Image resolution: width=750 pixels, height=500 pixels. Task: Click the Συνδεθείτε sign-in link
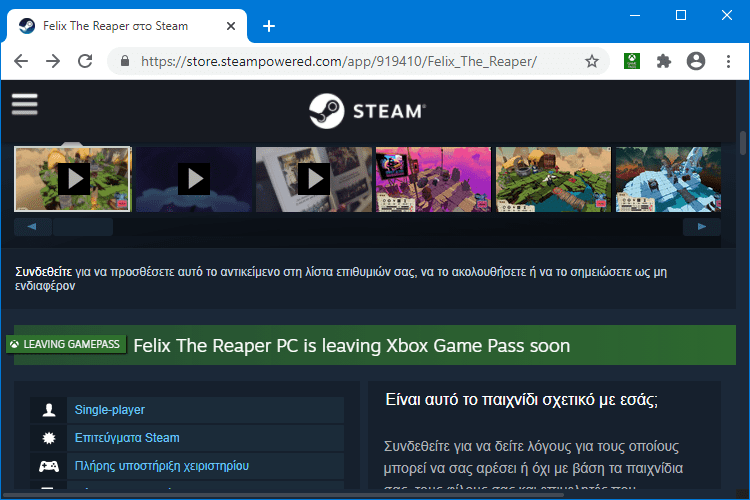pos(44,272)
